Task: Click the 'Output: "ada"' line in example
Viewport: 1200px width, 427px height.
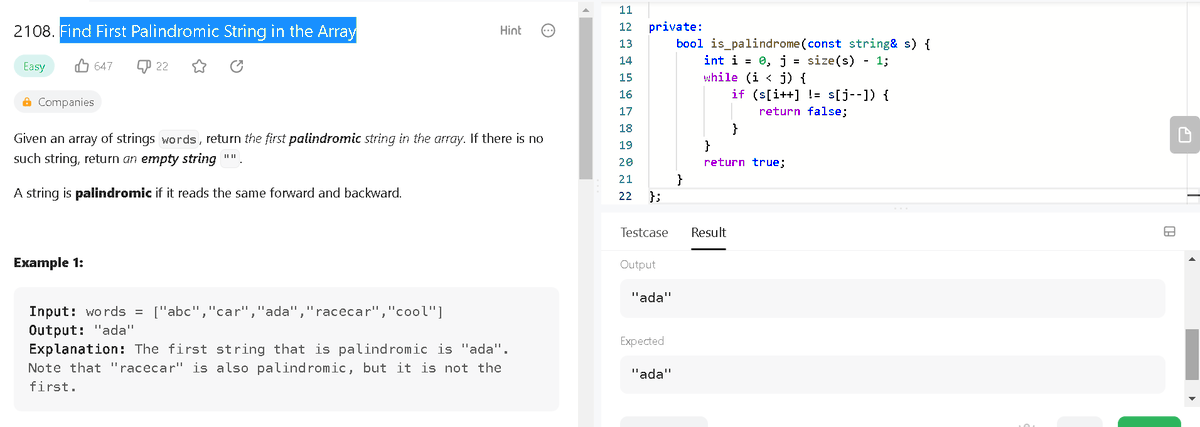Action: (x=81, y=330)
